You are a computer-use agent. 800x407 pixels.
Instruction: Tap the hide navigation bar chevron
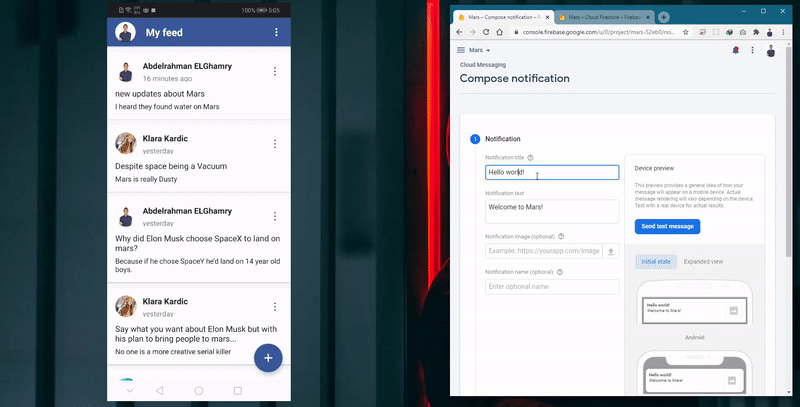(x=130, y=391)
